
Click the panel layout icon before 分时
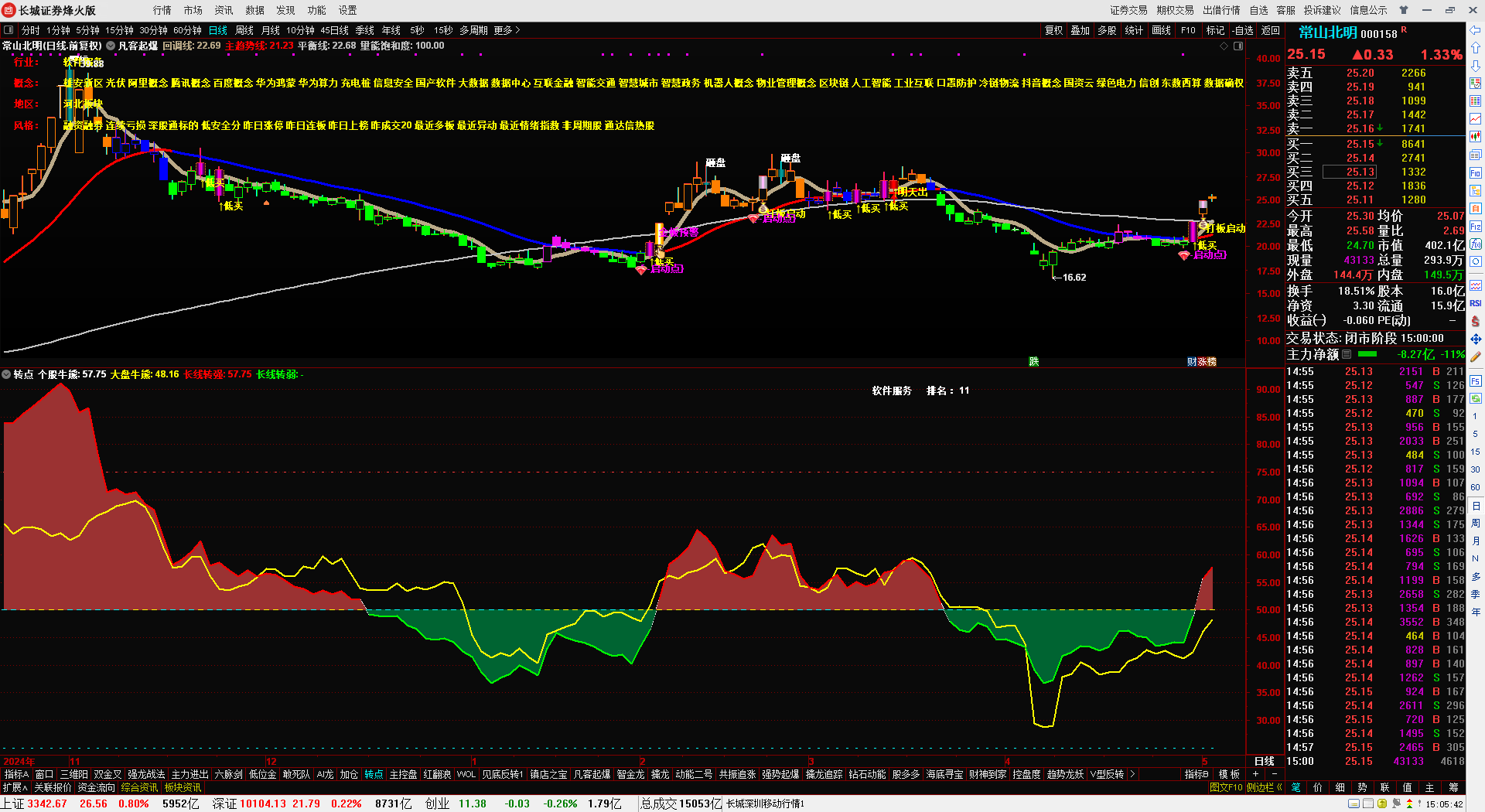(9, 30)
